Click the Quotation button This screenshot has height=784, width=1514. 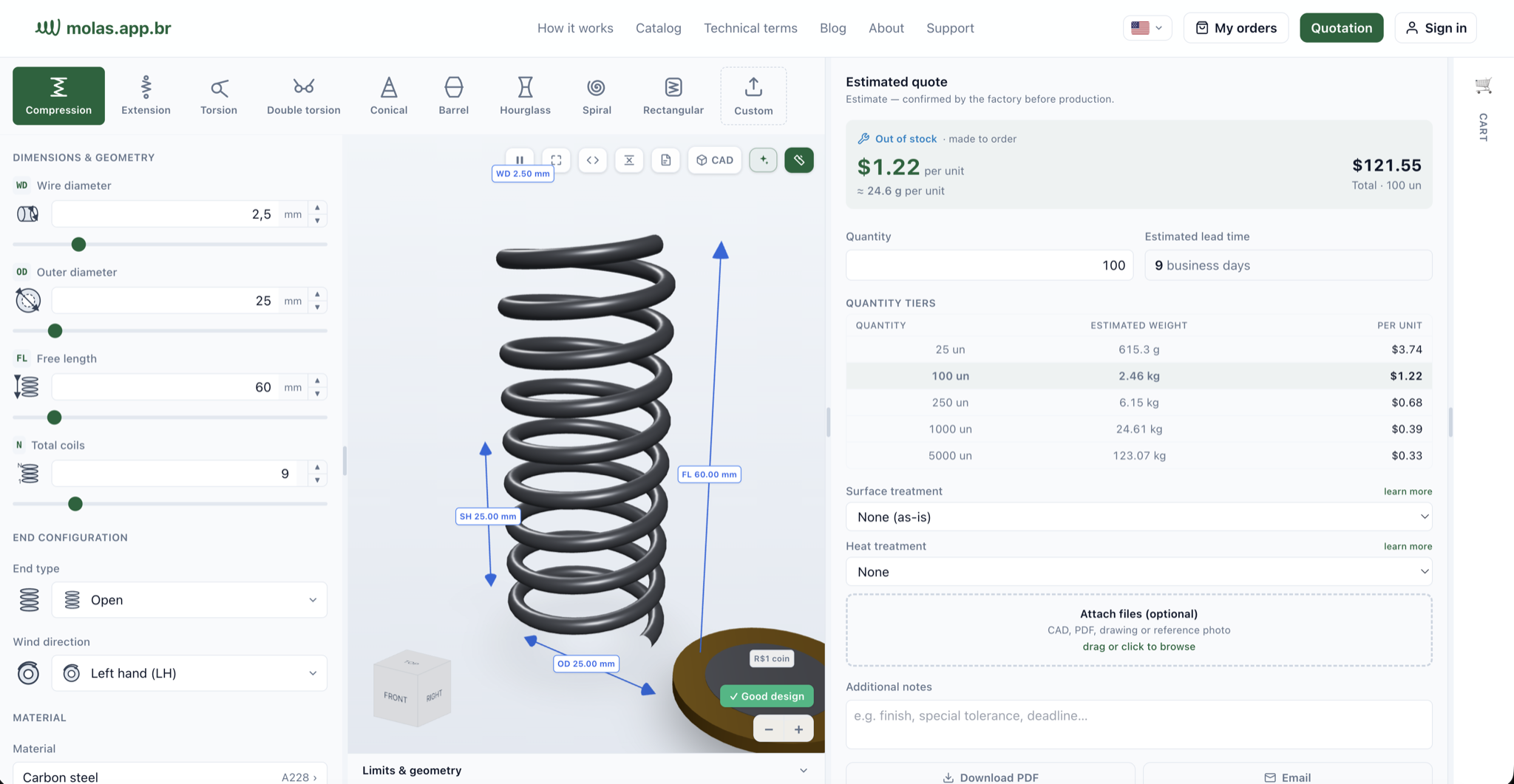pos(1341,28)
